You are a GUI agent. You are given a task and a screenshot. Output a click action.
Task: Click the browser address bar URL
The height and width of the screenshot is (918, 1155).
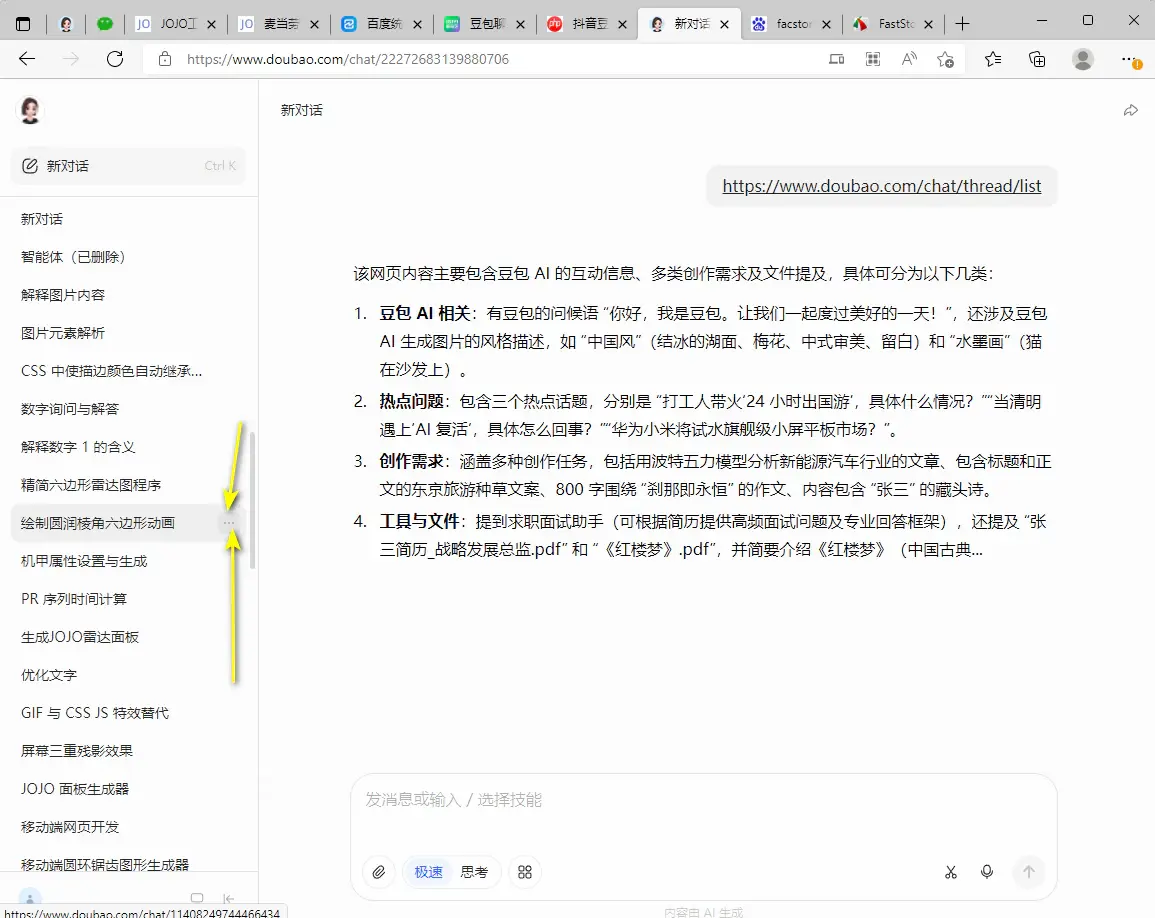[348, 59]
